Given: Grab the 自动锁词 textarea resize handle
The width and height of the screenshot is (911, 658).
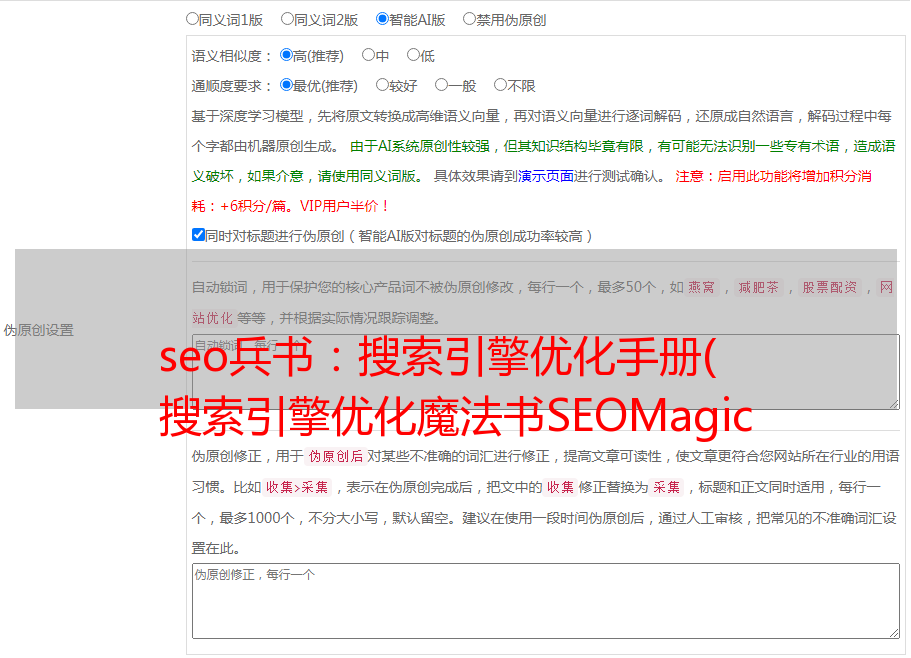Looking at the screenshot, I should point(894,404).
